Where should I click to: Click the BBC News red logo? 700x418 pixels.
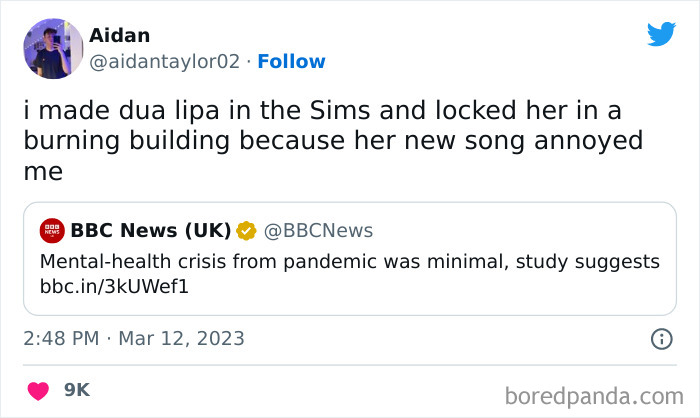coord(52,231)
